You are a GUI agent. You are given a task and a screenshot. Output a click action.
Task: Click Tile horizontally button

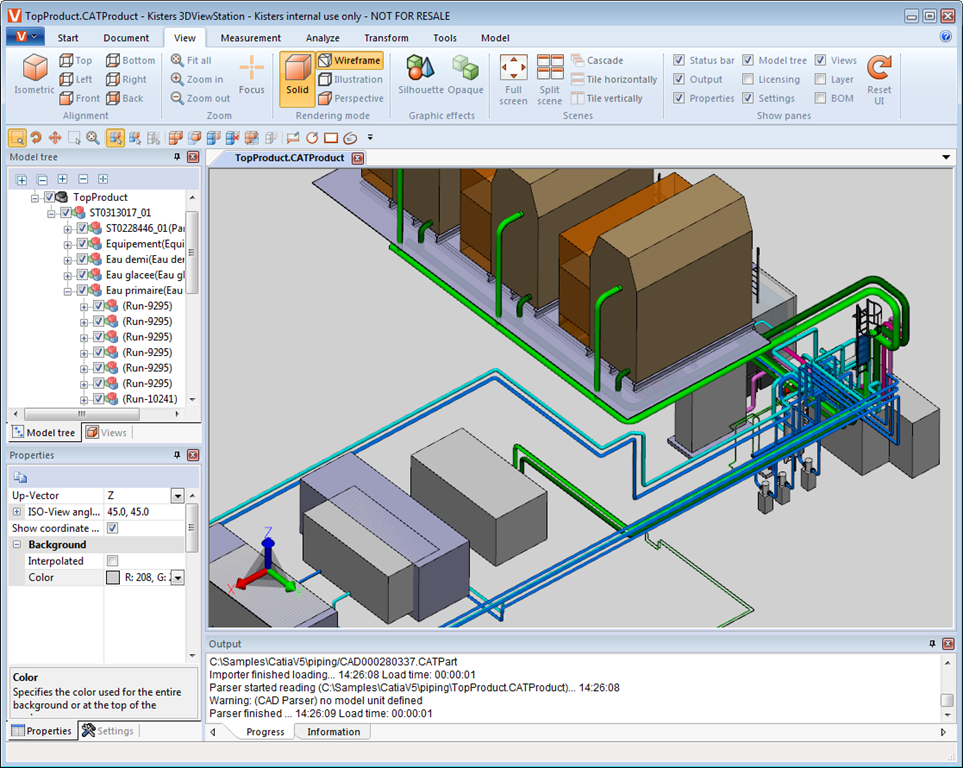[614, 80]
